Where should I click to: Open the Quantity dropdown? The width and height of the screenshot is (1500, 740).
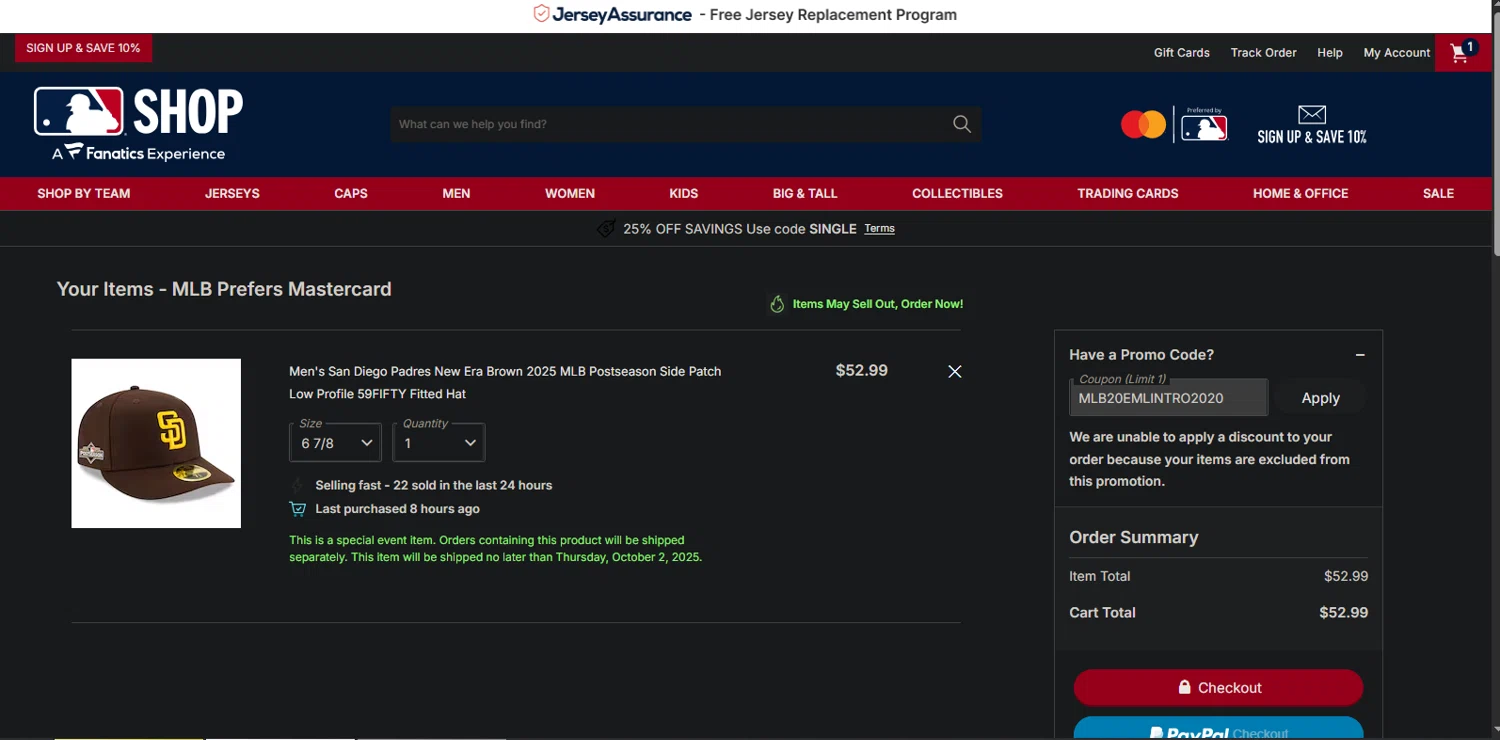(439, 442)
